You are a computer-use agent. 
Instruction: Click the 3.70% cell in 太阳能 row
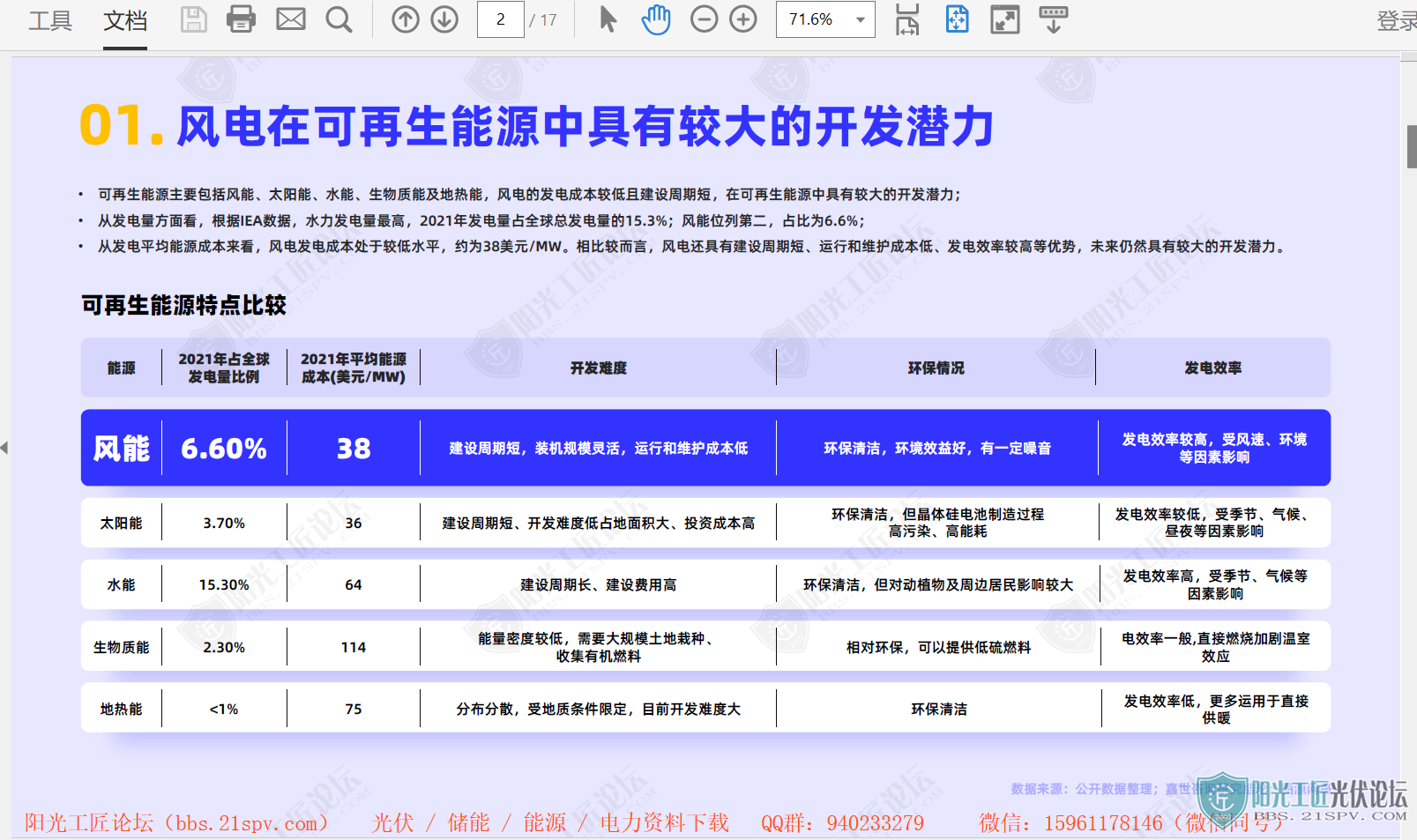point(224,524)
